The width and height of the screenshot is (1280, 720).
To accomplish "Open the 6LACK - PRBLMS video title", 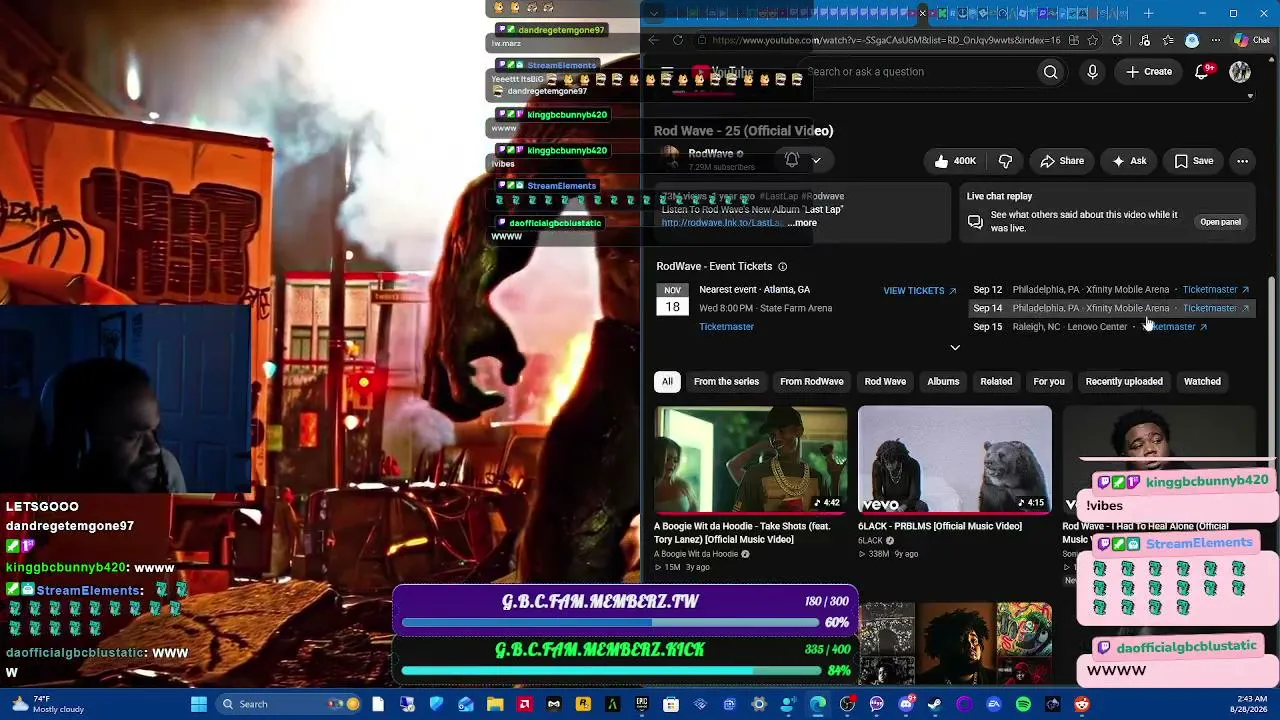I will point(940,526).
